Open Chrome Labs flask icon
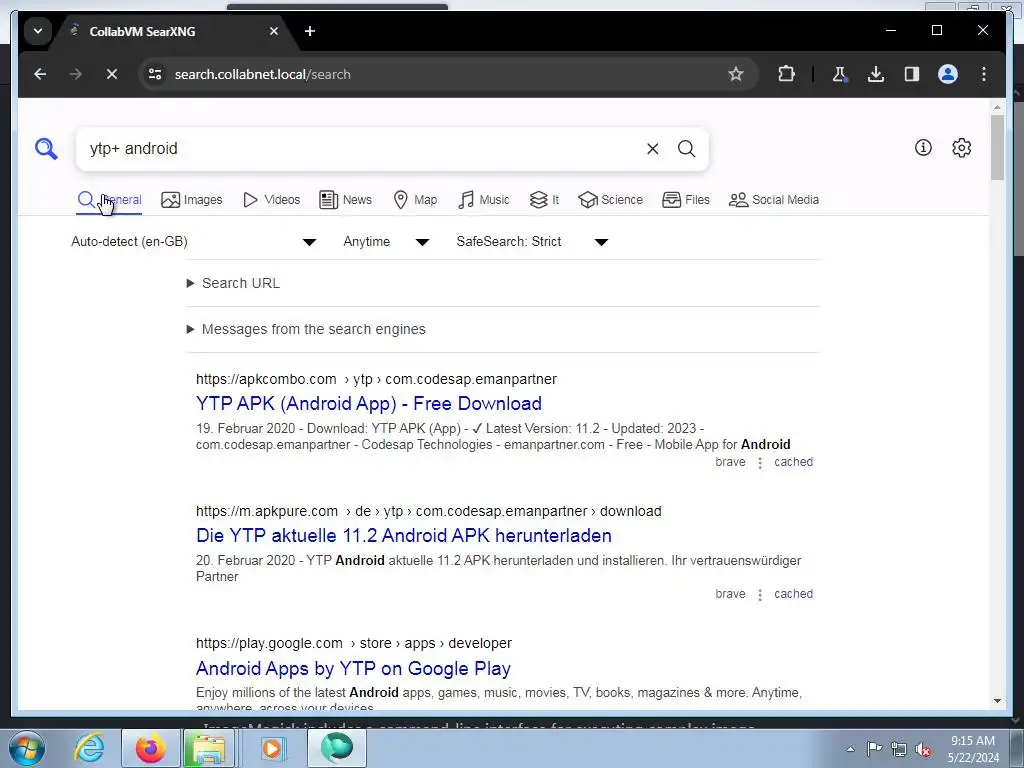Screen dimensions: 1024x768 (x=840, y=74)
